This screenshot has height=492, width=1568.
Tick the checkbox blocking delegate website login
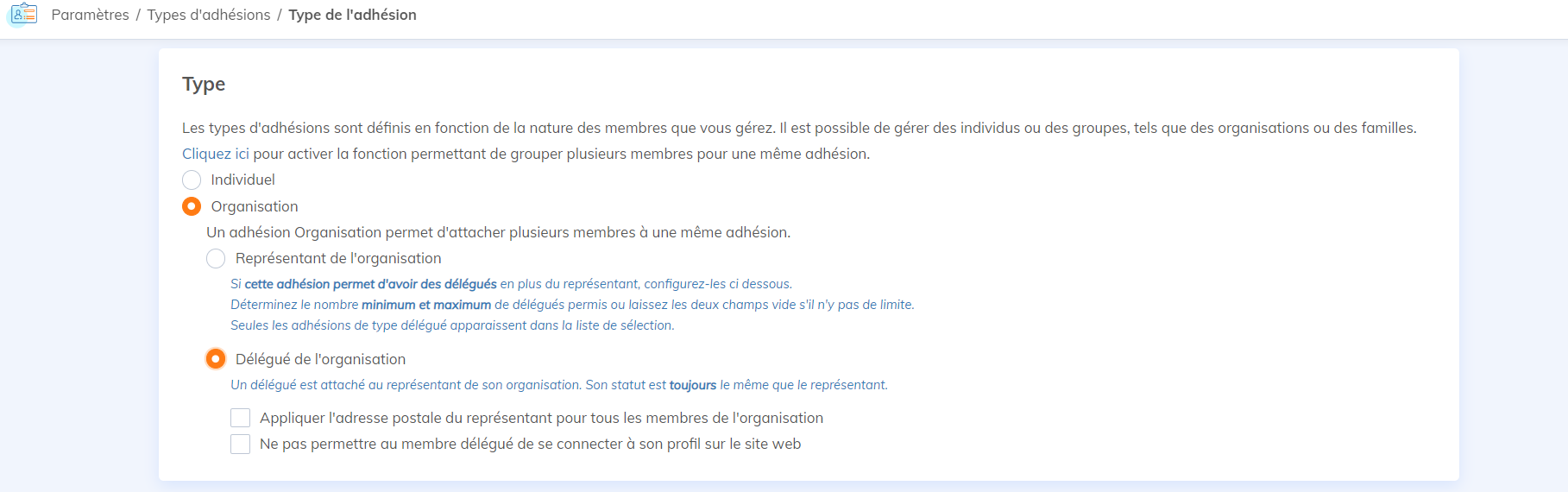click(x=240, y=444)
